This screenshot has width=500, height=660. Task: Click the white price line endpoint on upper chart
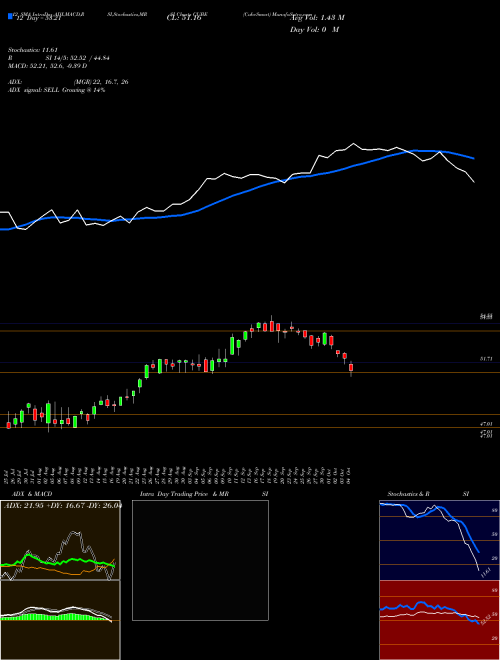click(x=474, y=182)
